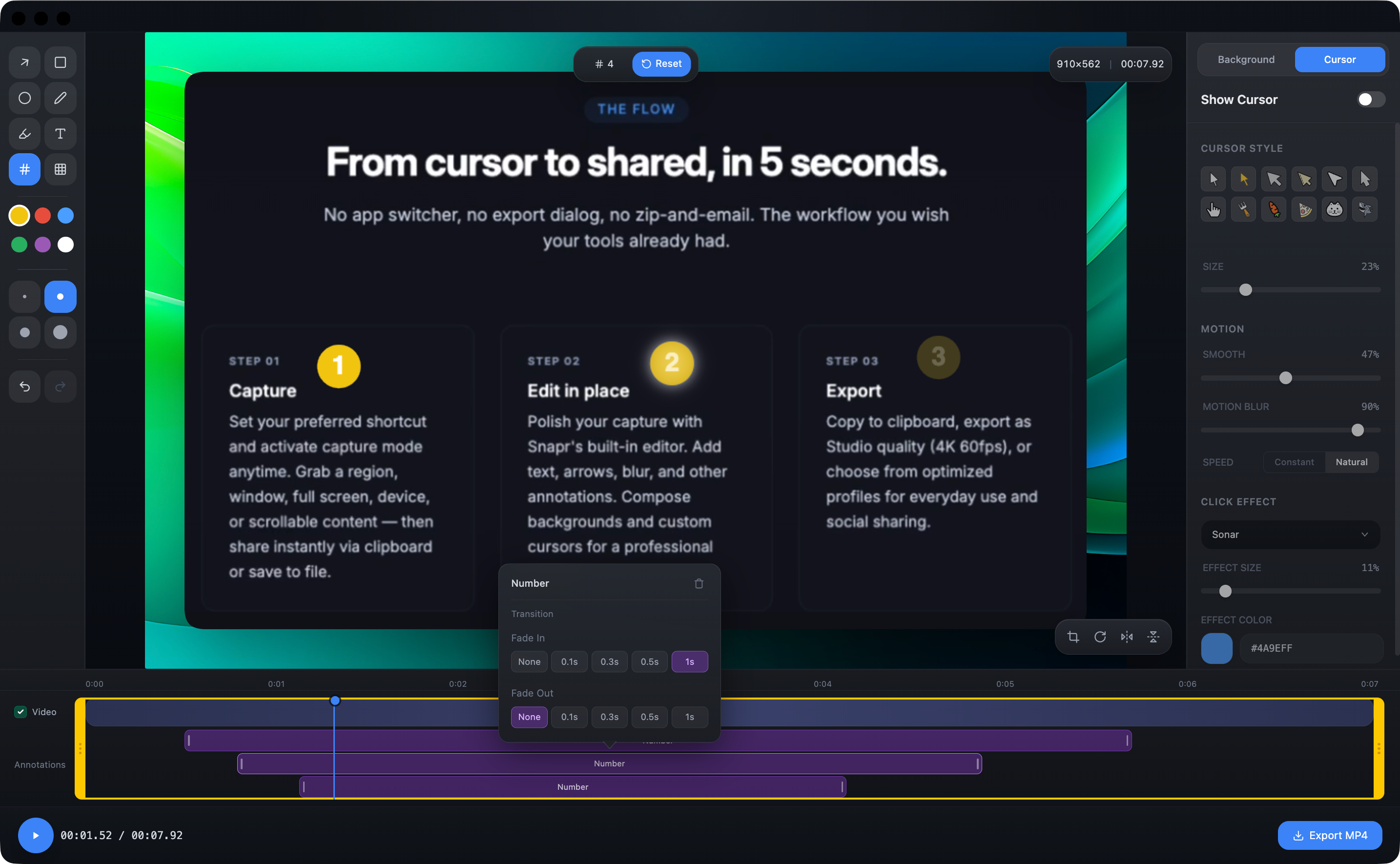Toggle the Show Cursor switch
Image resolution: width=1400 pixels, height=864 pixels.
click(x=1371, y=100)
